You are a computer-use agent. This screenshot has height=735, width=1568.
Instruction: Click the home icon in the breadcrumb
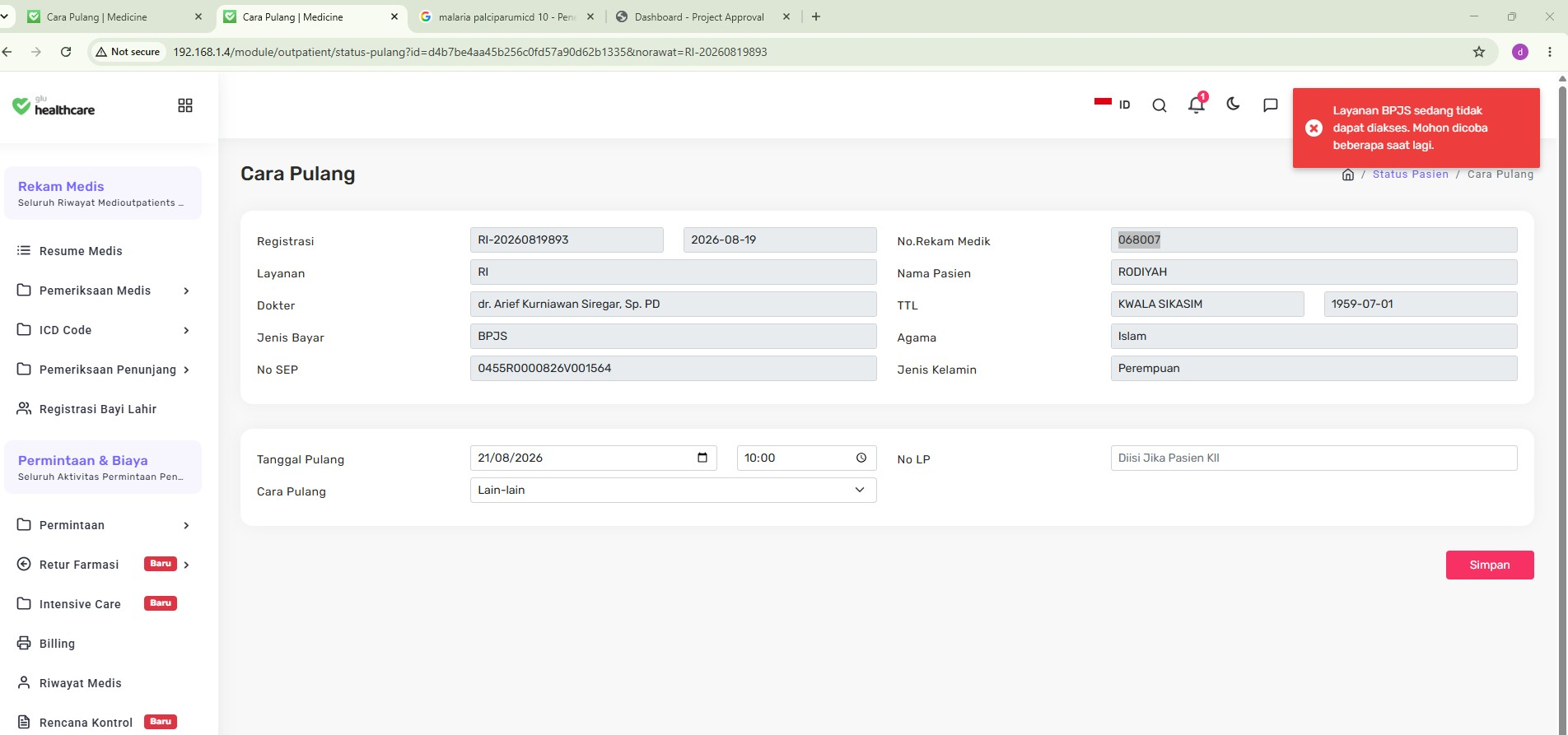[1348, 174]
